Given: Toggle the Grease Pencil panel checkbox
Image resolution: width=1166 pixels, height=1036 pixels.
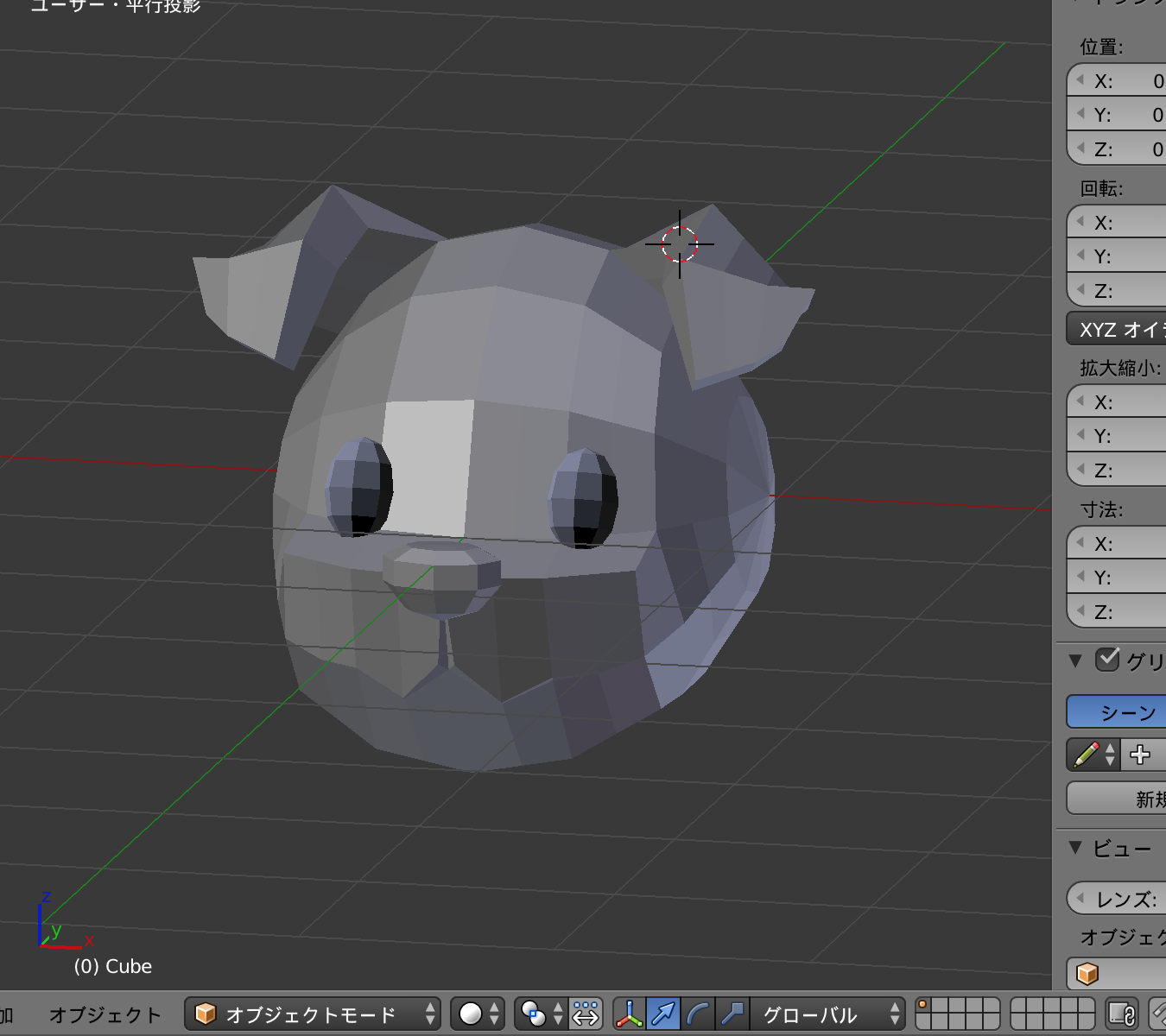Looking at the screenshot, I should pyautogui.click(x=1107, y=660).
